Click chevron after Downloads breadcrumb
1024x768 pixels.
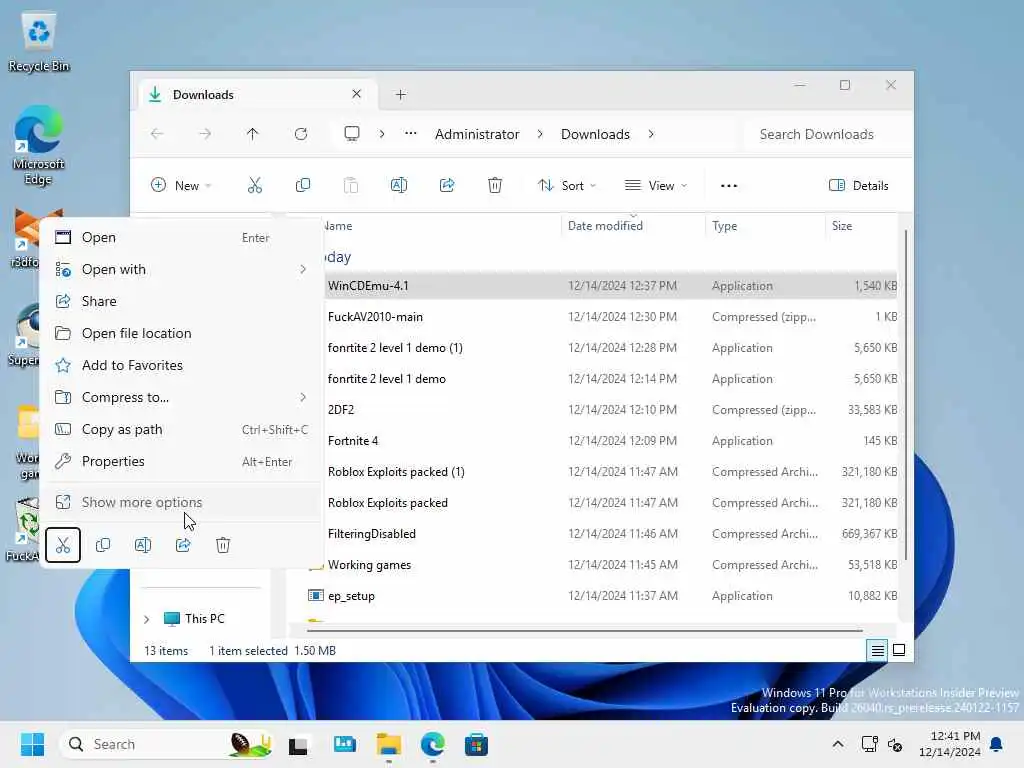pyautogui.click(x=651, y=134)
